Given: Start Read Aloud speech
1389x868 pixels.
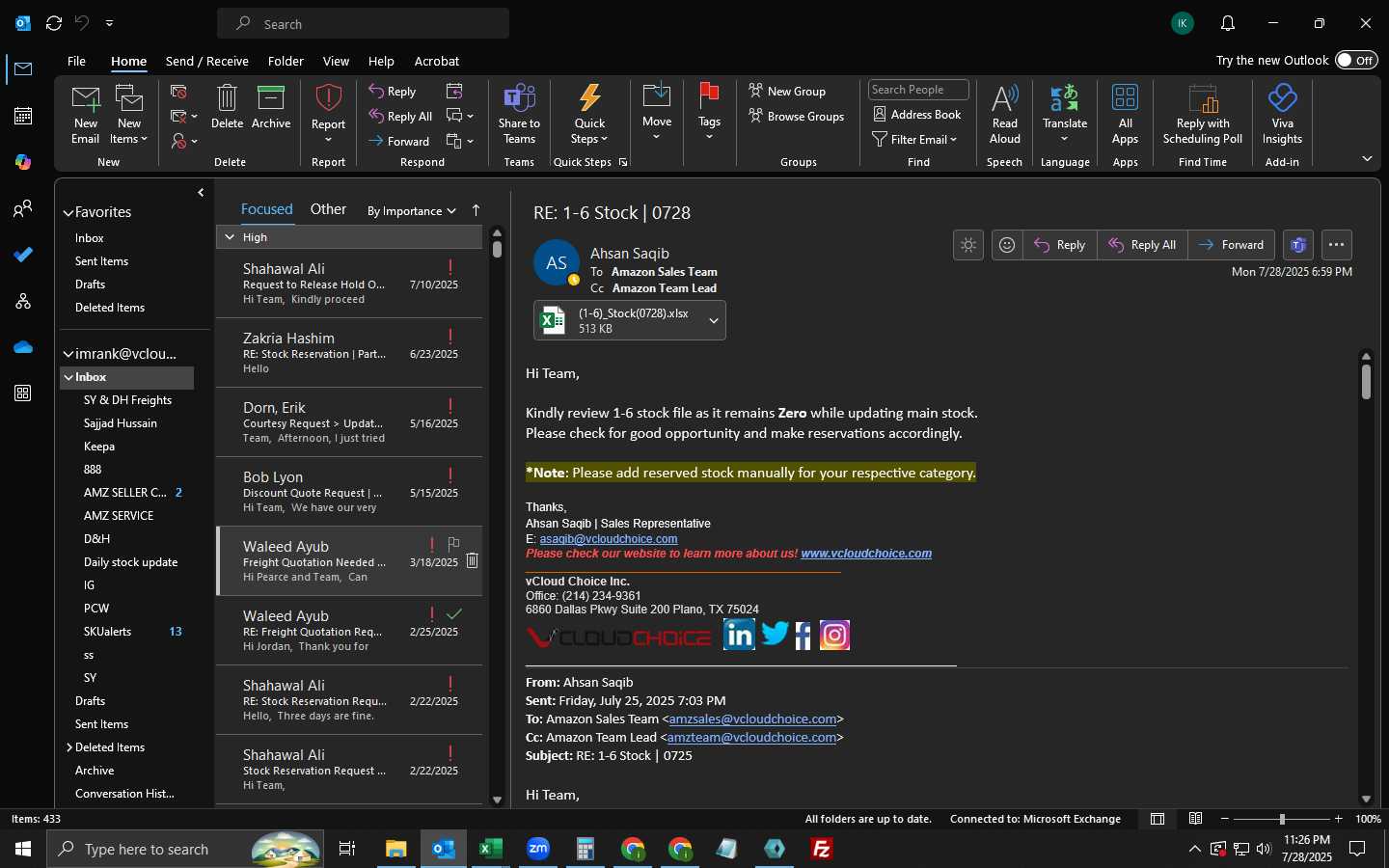Looking at the screenshot, I should point(1004,114).
